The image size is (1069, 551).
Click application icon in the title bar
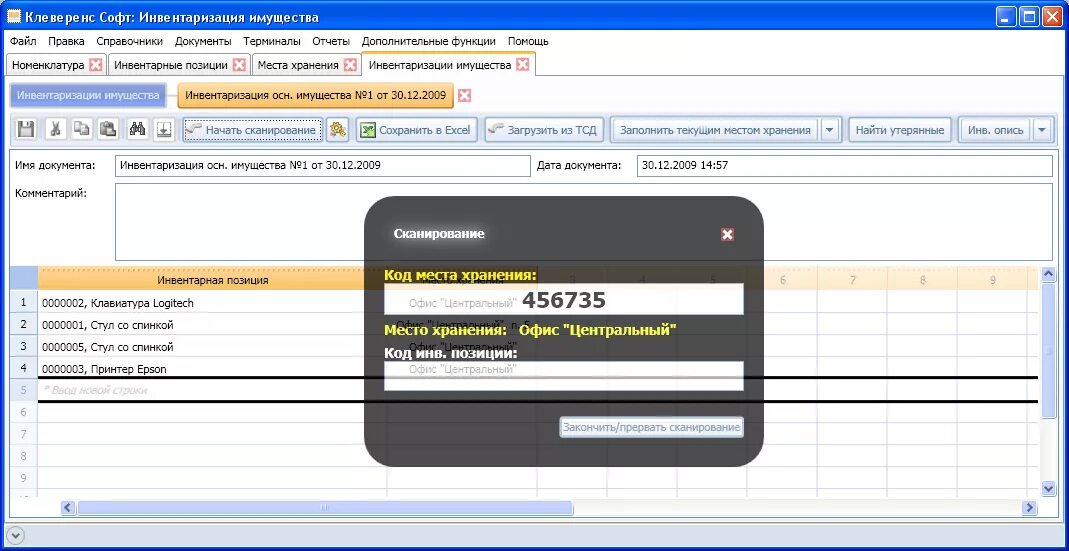pyautogui.click(x=13, y=16)
